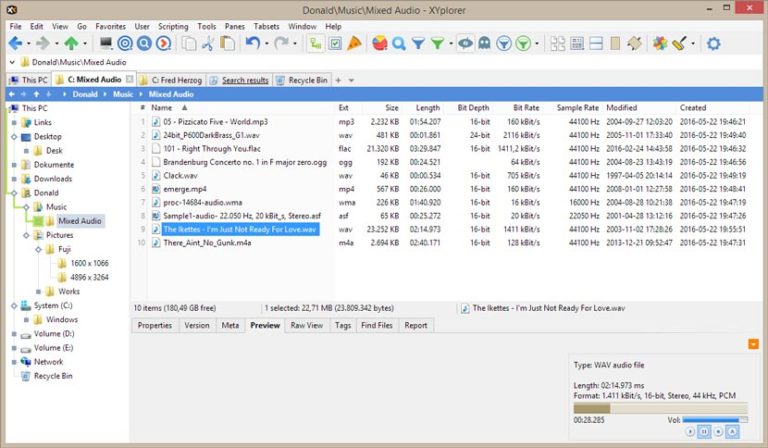The height and width of the screenshot is (448, 768).
Task: Click the green Up arrow in toolbar
Action: pyautogui.click(x=72, y=44)
